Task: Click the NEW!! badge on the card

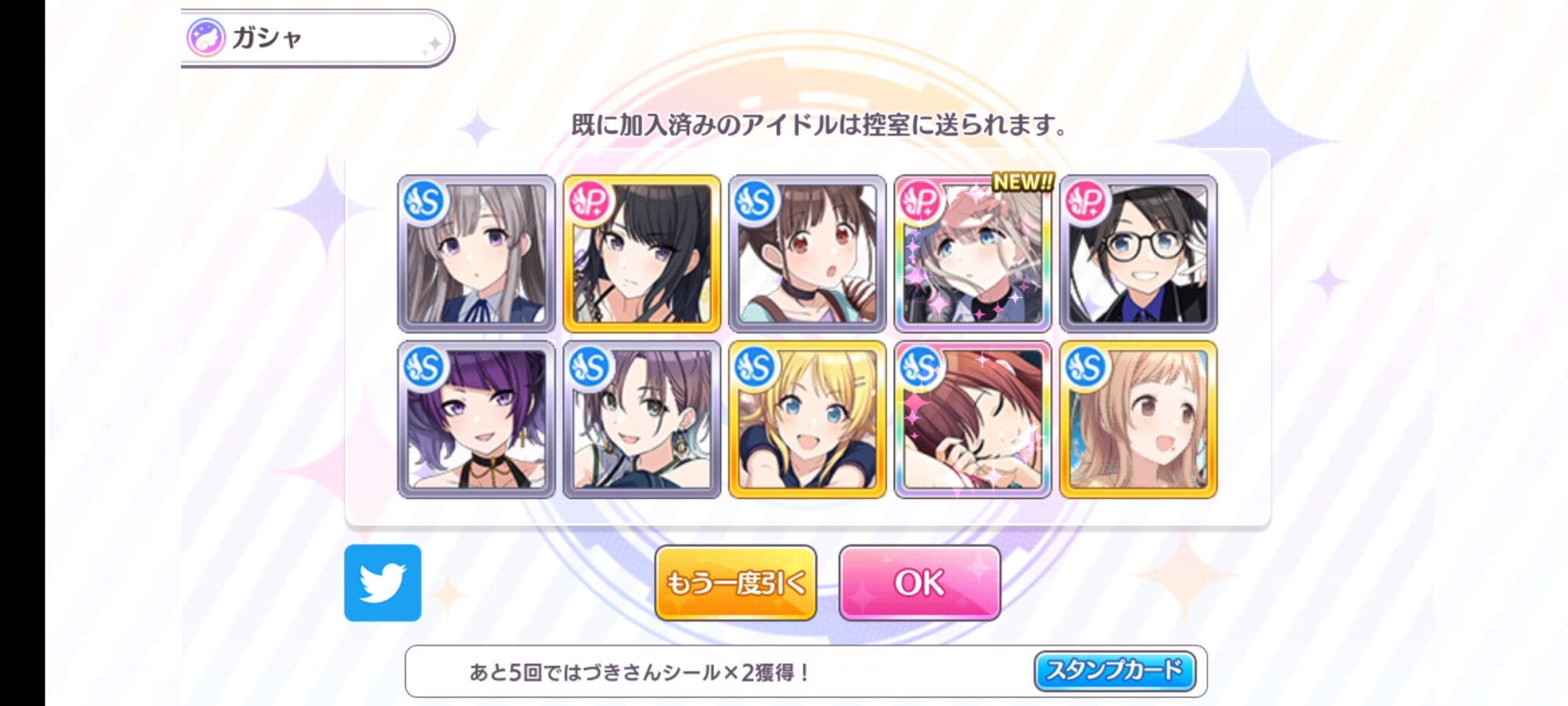Action: pyautogui.click(x=1023, y=182)
